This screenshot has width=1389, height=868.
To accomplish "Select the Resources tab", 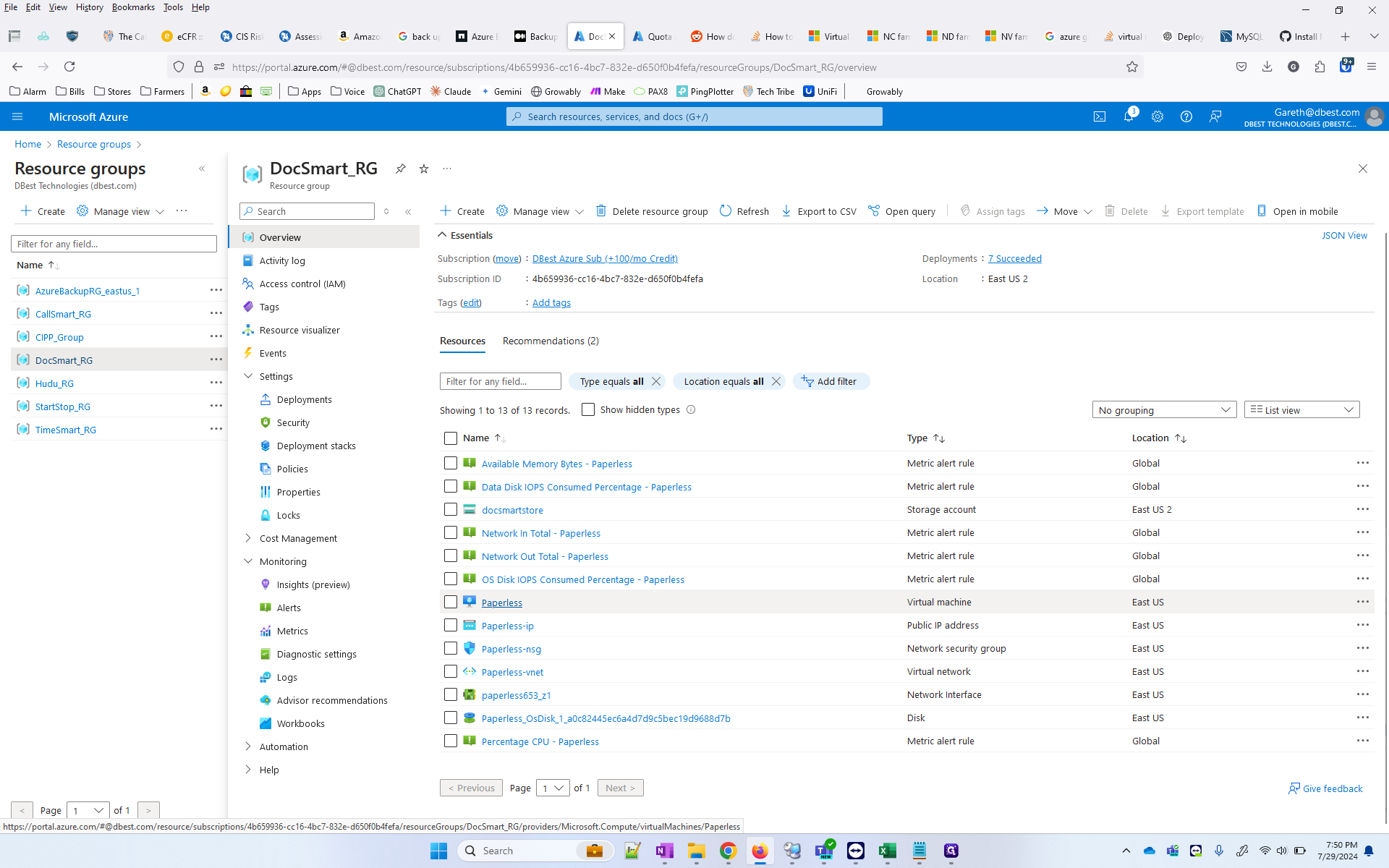I will 462,341.
